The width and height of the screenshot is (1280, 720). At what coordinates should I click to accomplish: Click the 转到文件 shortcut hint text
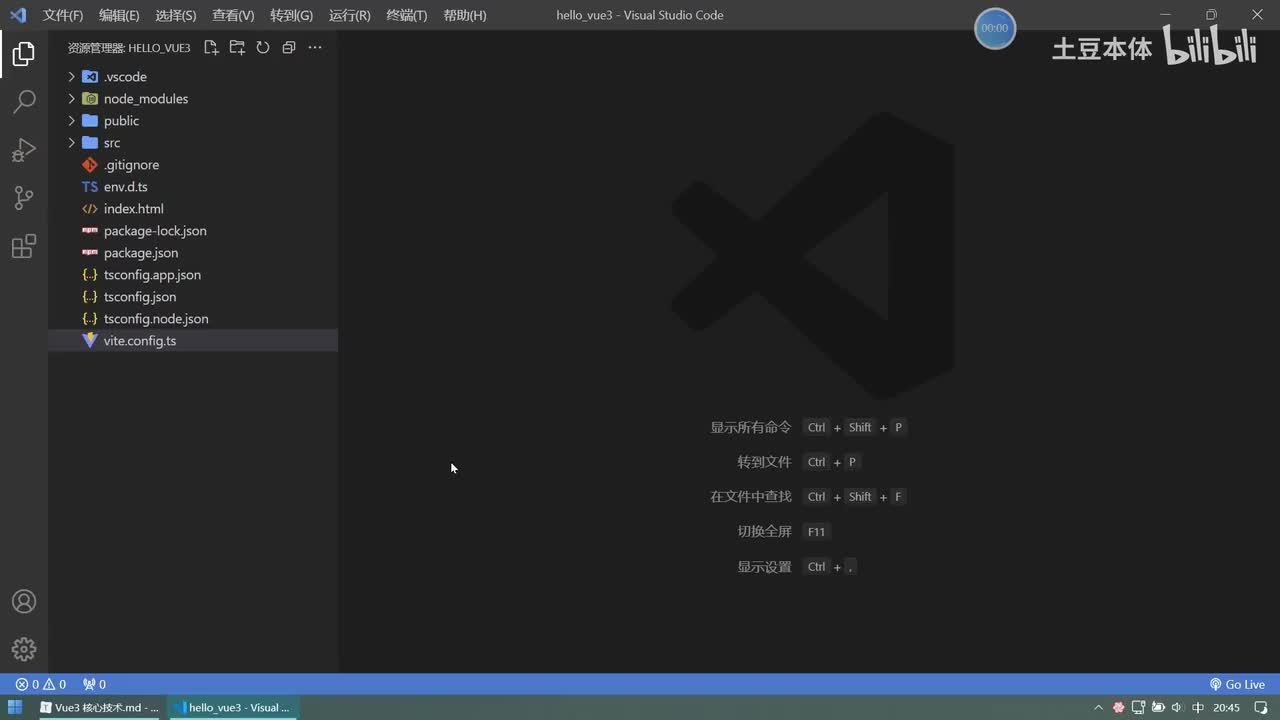764,462
